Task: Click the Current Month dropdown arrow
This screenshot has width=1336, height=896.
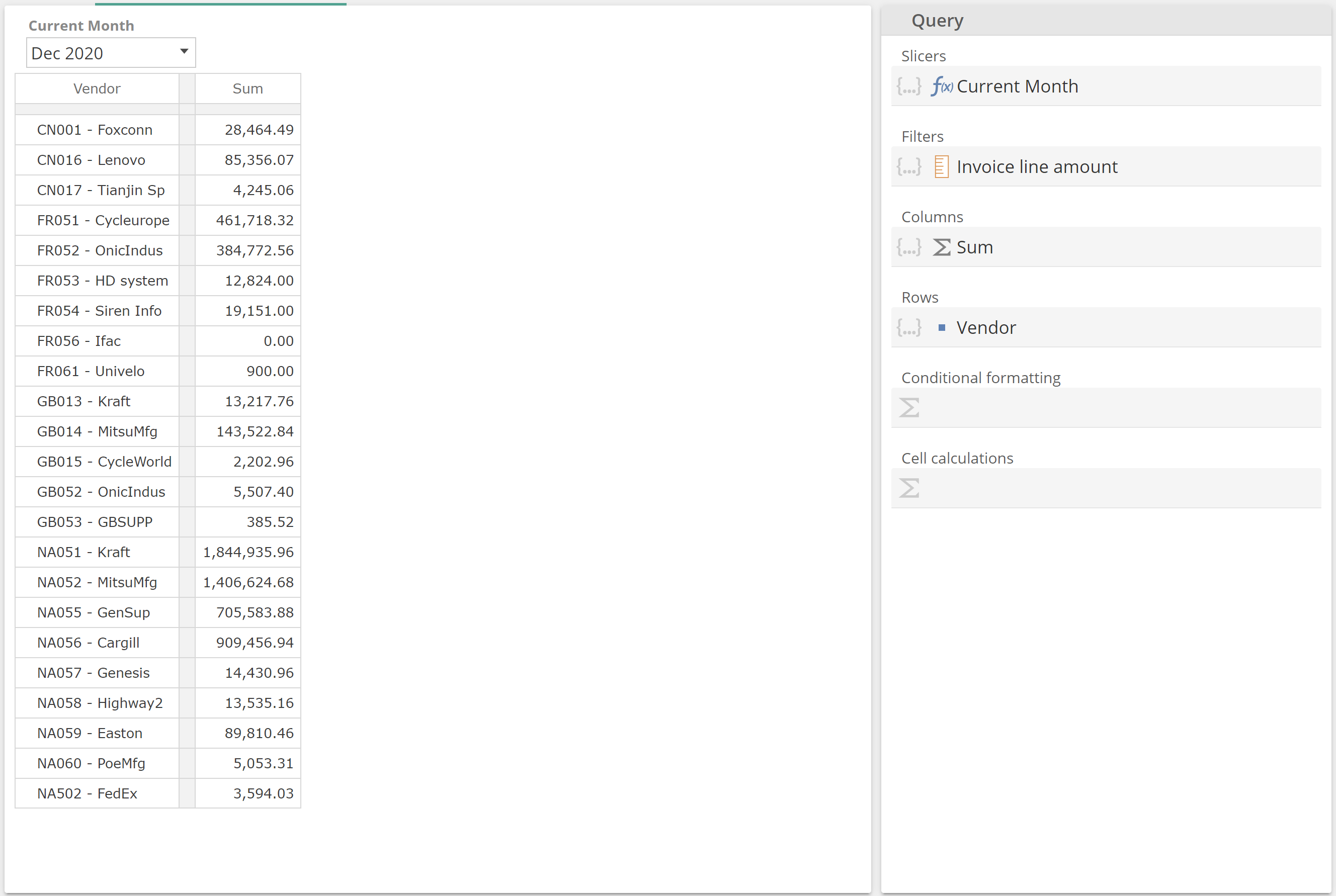Action: pyautogui.click(x=184, y=51)
